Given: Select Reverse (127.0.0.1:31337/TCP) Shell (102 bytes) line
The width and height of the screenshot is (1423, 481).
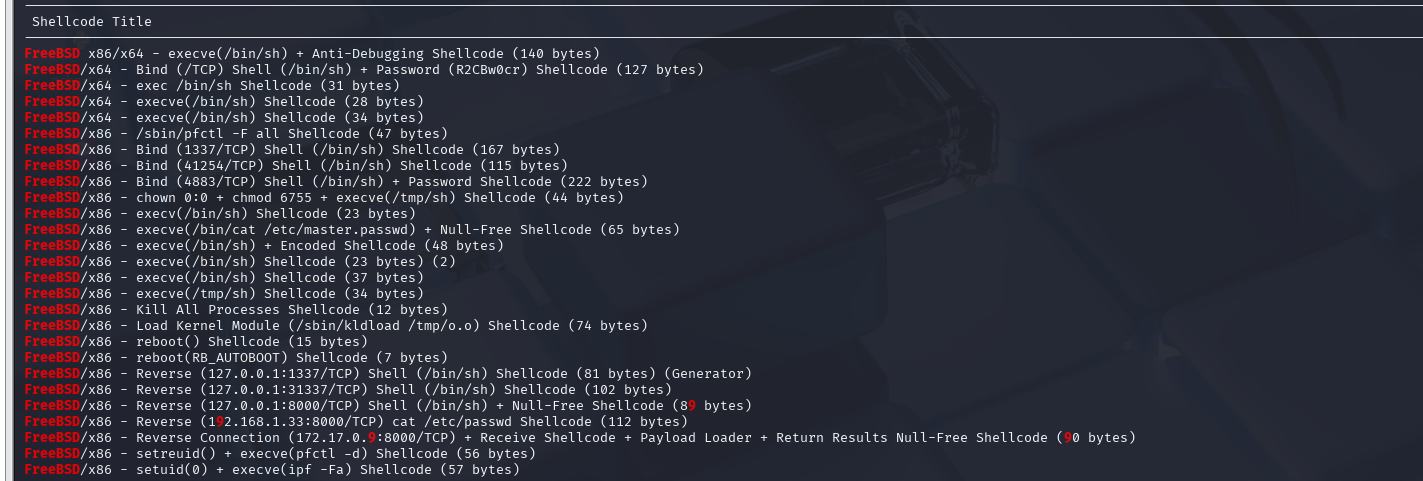Looking at the screenshot, I should pyautogui.click(x=348, y=389).
